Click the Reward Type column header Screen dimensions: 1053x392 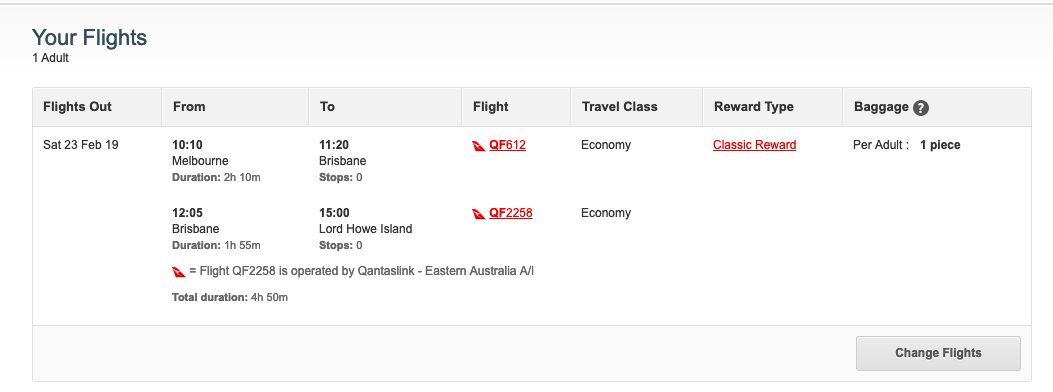753,107
